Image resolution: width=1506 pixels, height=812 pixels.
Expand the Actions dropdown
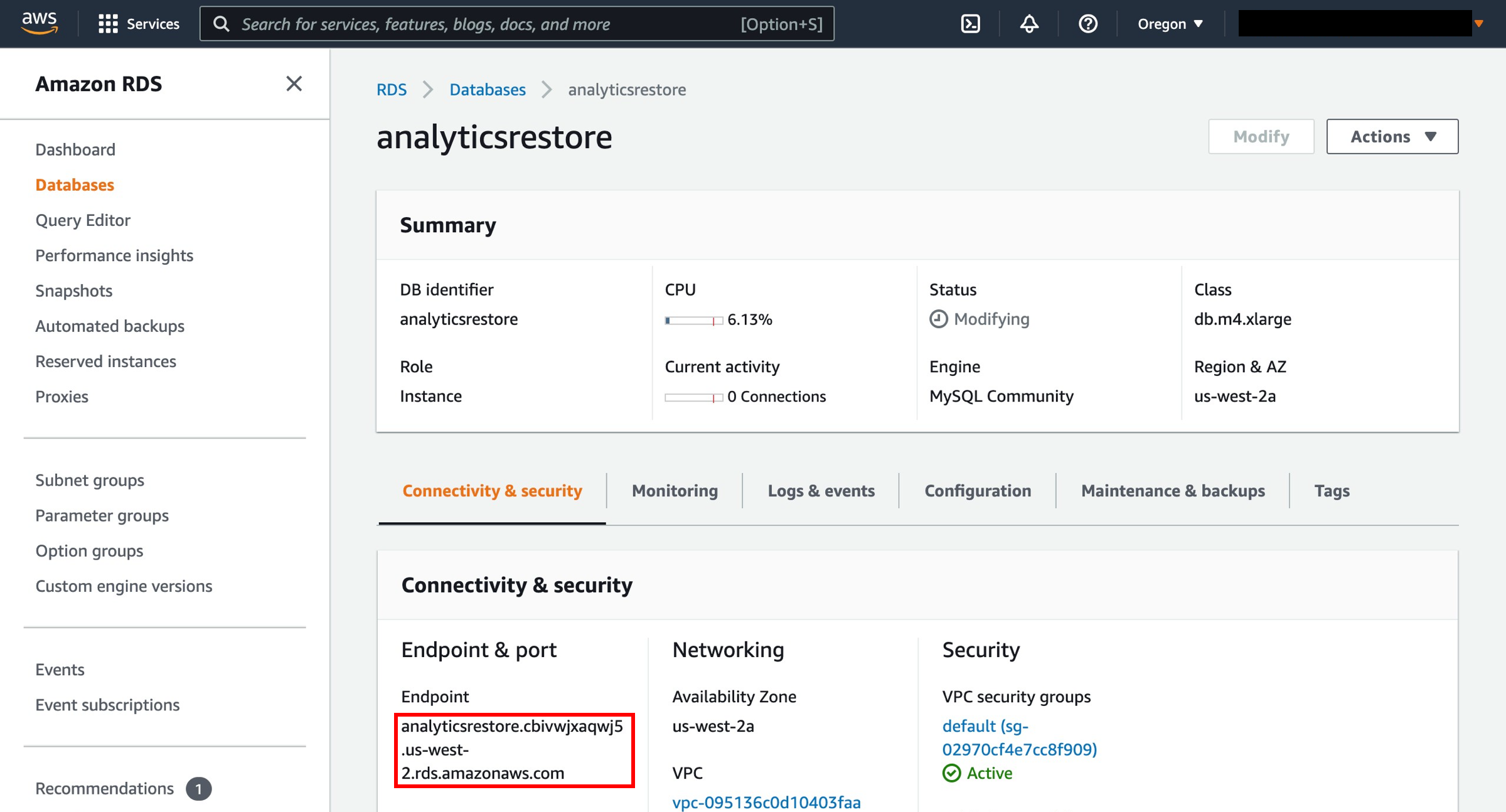pos(1392,136)
